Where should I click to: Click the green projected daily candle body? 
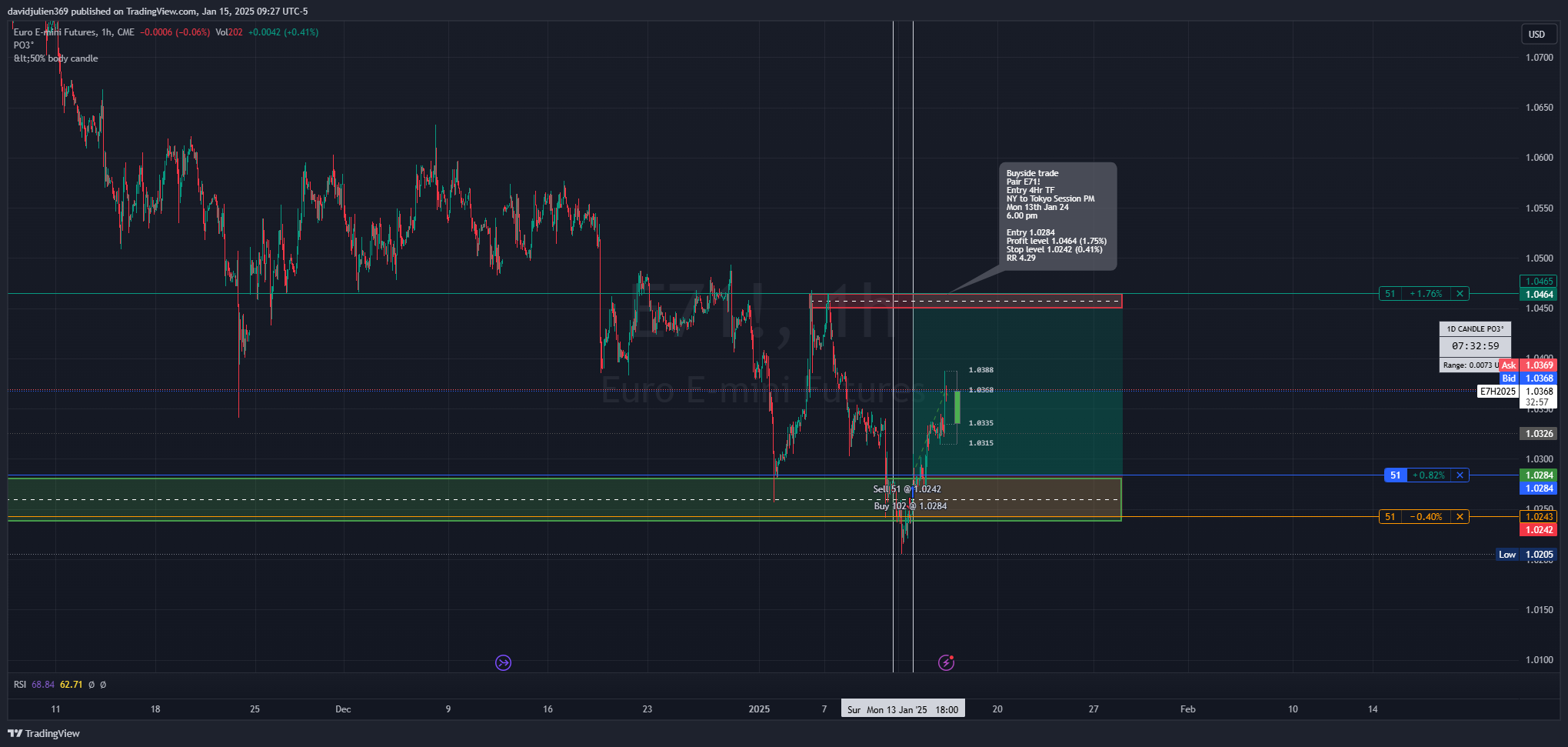point(957,407)
